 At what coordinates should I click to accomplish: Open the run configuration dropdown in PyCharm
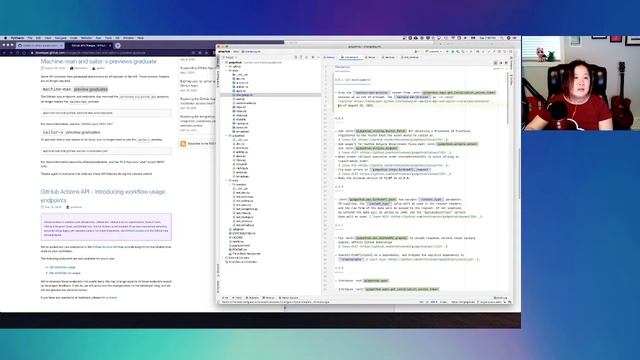point(433,52)
